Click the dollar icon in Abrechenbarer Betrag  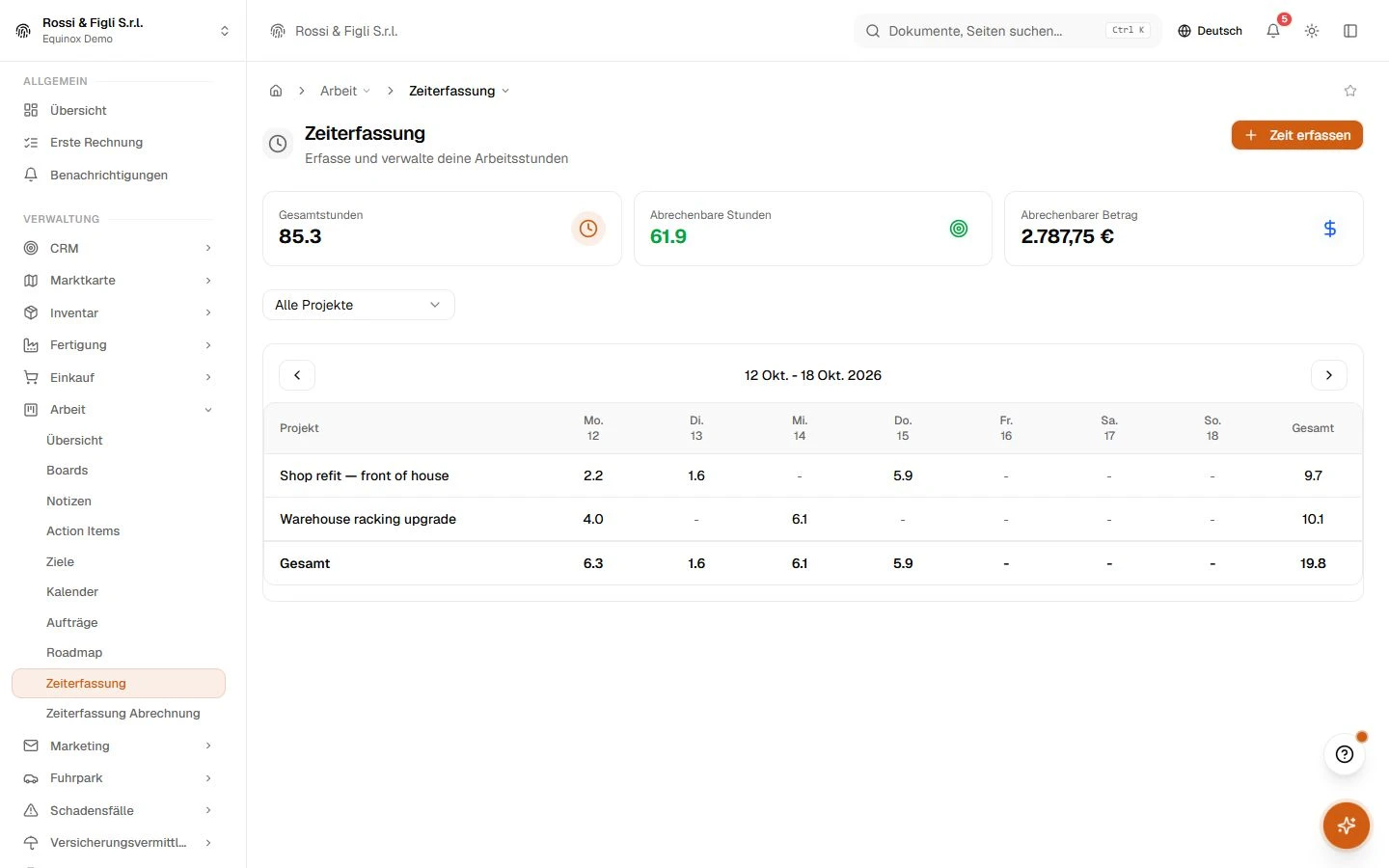(1330, 229)
